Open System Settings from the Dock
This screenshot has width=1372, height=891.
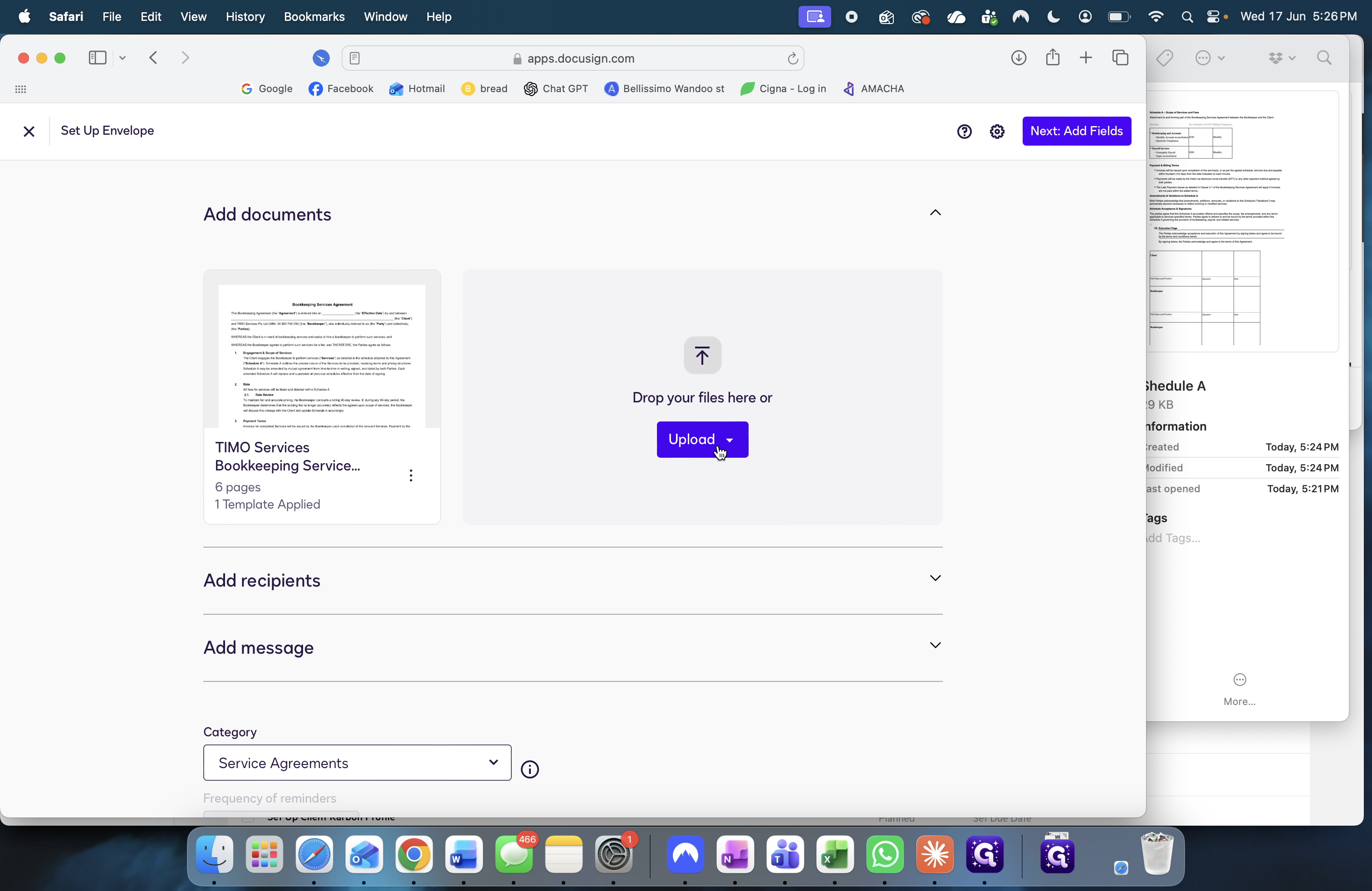point(613,854)
